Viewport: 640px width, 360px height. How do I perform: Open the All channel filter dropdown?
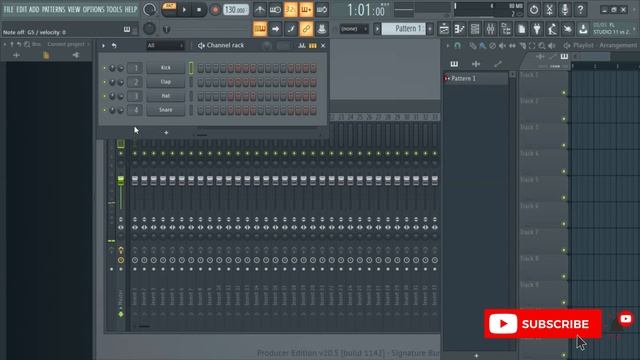coord(165,45)
